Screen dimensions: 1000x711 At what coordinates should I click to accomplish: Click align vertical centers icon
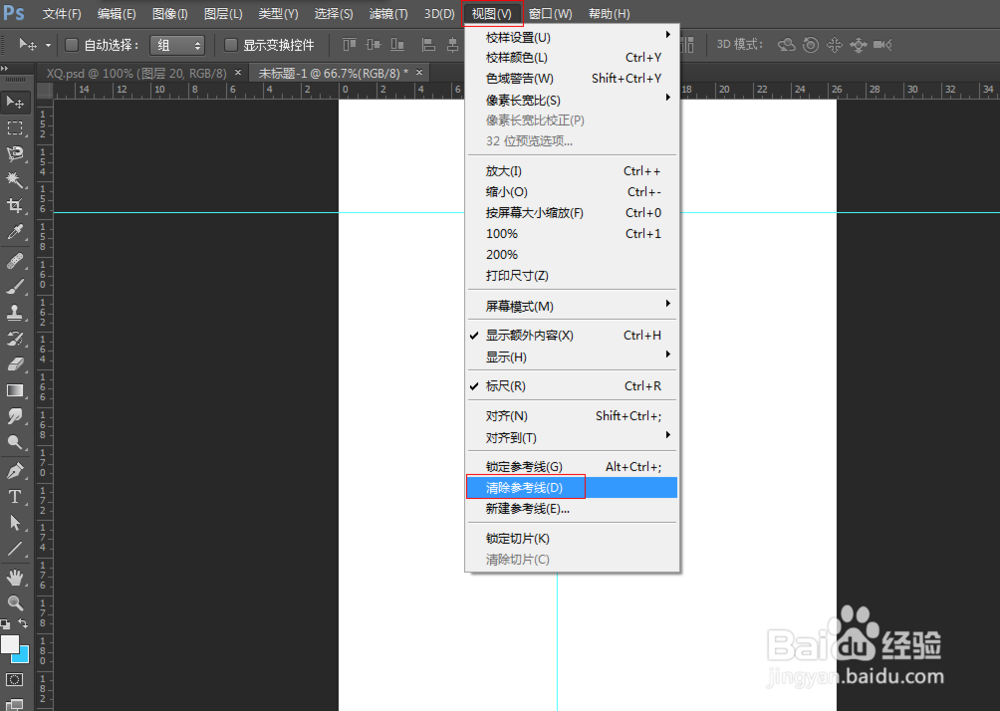pyautogui.click(x=373, y=45)
